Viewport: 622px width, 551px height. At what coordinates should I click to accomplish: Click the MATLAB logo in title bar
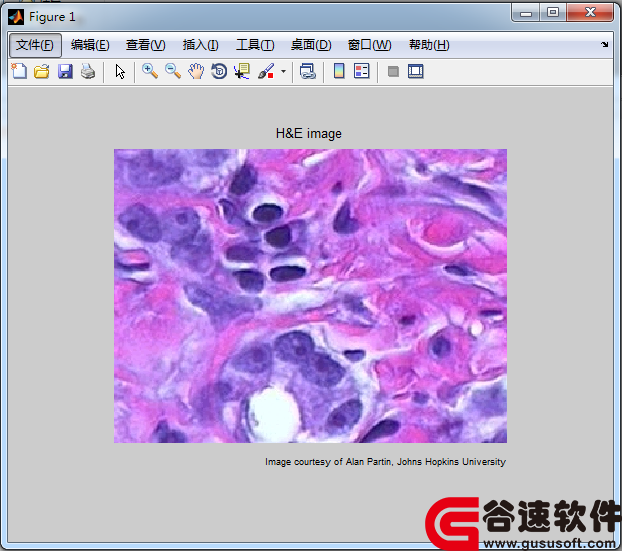click(x=16, y=17)
